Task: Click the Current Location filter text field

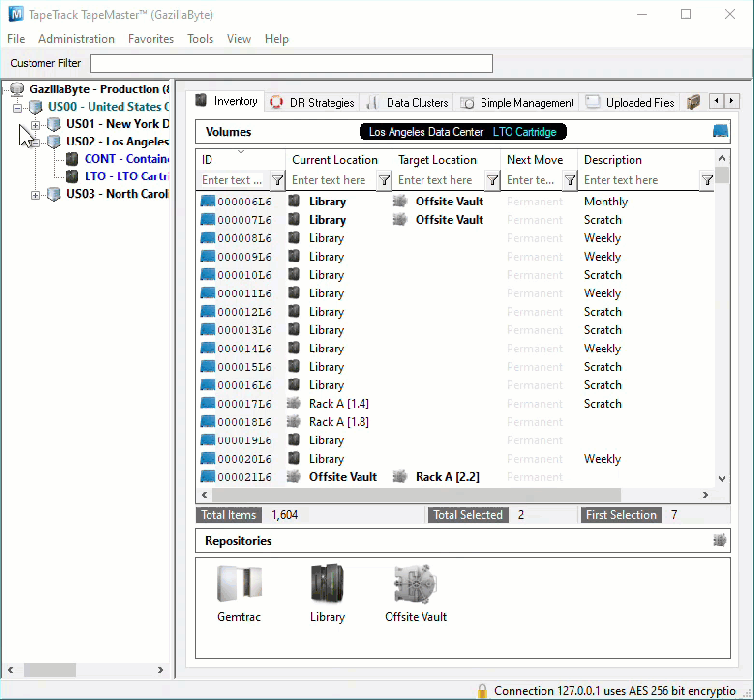Action: point(332,180)
